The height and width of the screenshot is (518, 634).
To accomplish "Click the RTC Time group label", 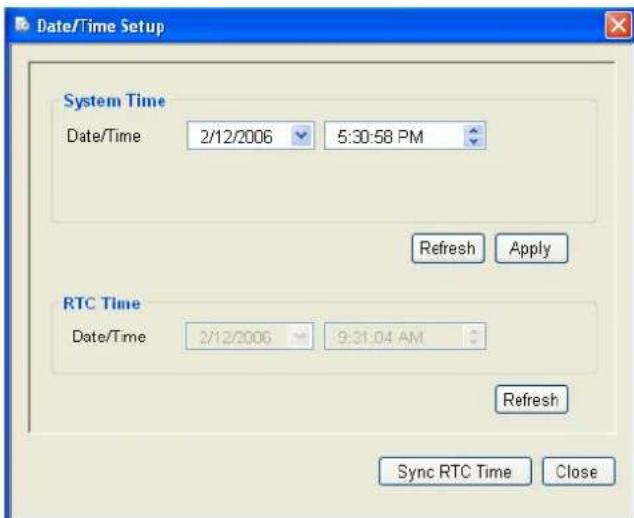I will [x=102, y=303].
